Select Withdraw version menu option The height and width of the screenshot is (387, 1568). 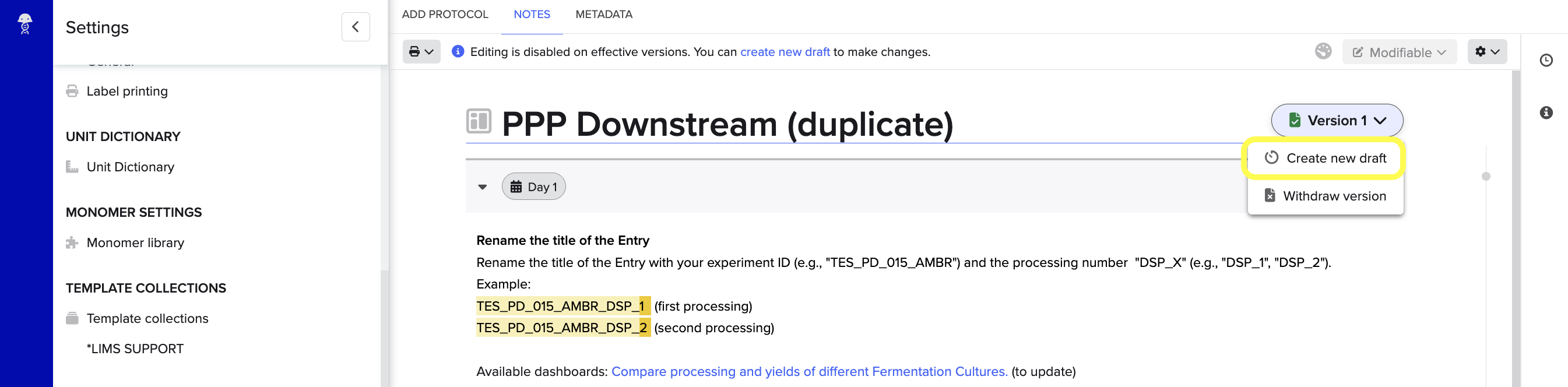pos(1324,196)
